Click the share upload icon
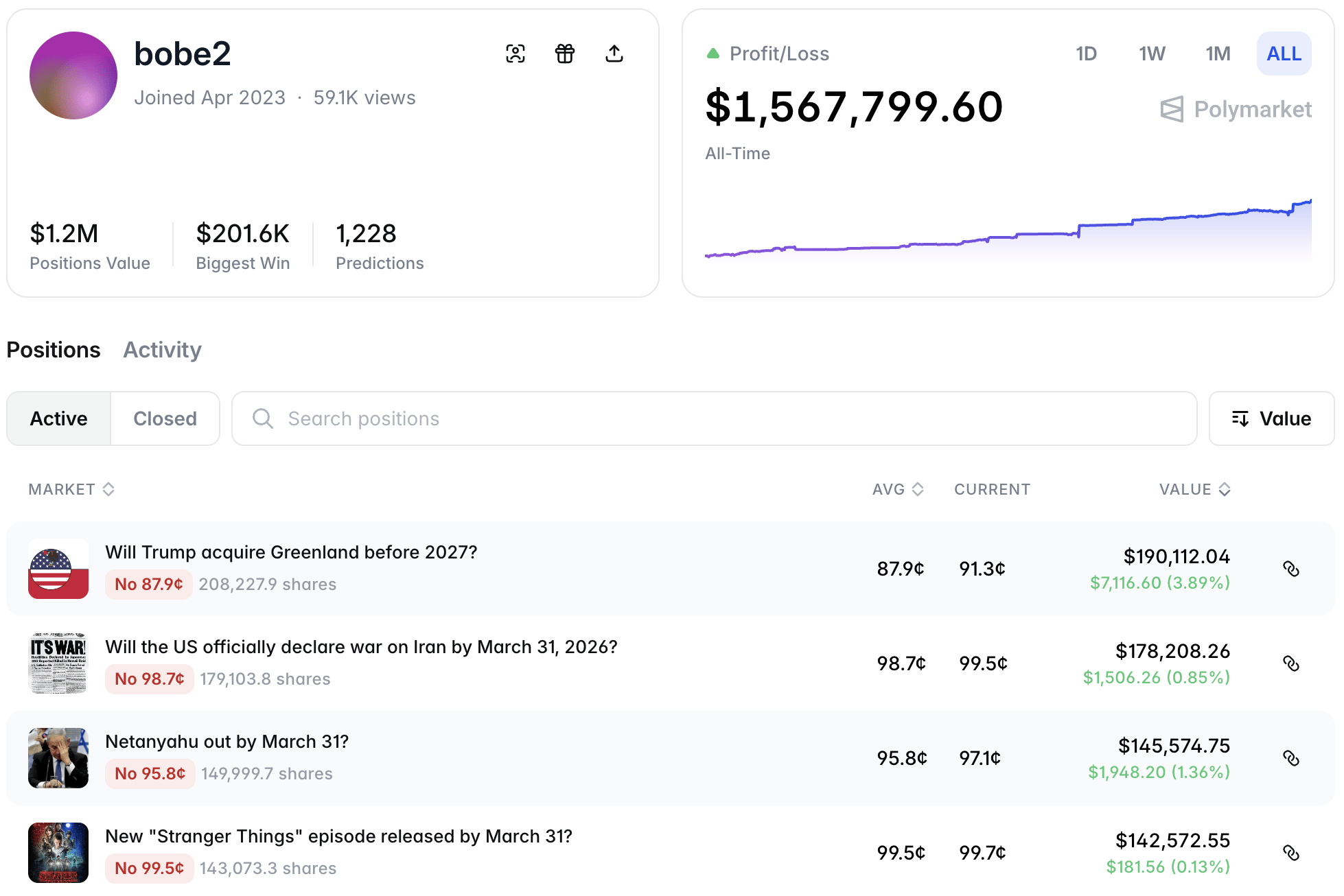The height and width of the screenshot is (896, 1344). pos(614,54)
